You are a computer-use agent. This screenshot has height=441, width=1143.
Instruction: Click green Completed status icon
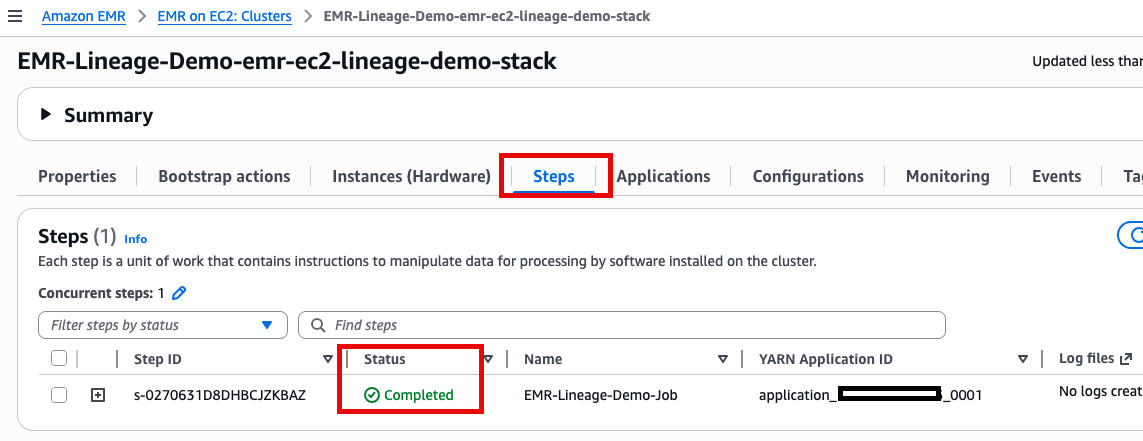(371, 395)
